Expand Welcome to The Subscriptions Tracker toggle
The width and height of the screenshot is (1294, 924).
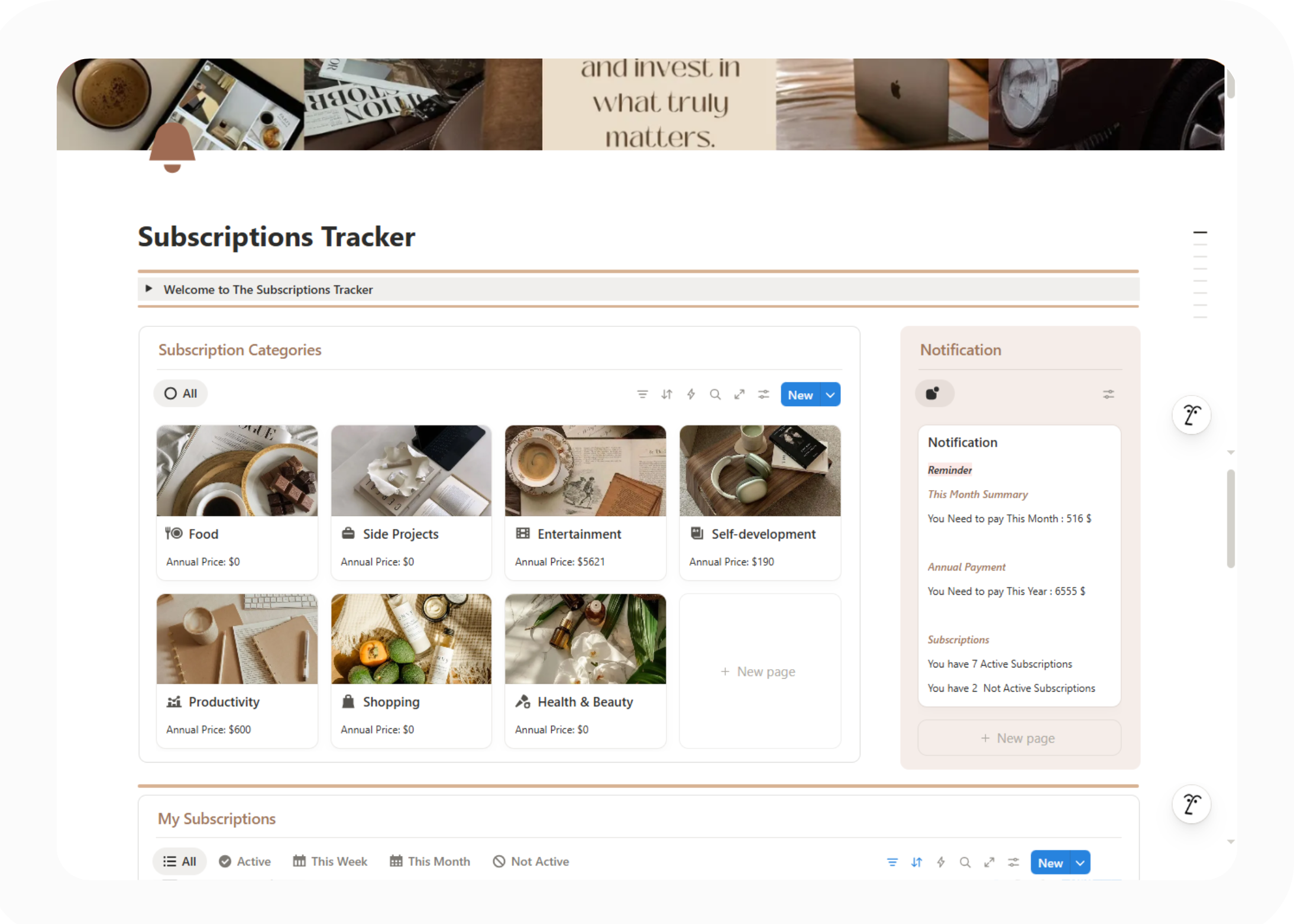coord(149,289)
